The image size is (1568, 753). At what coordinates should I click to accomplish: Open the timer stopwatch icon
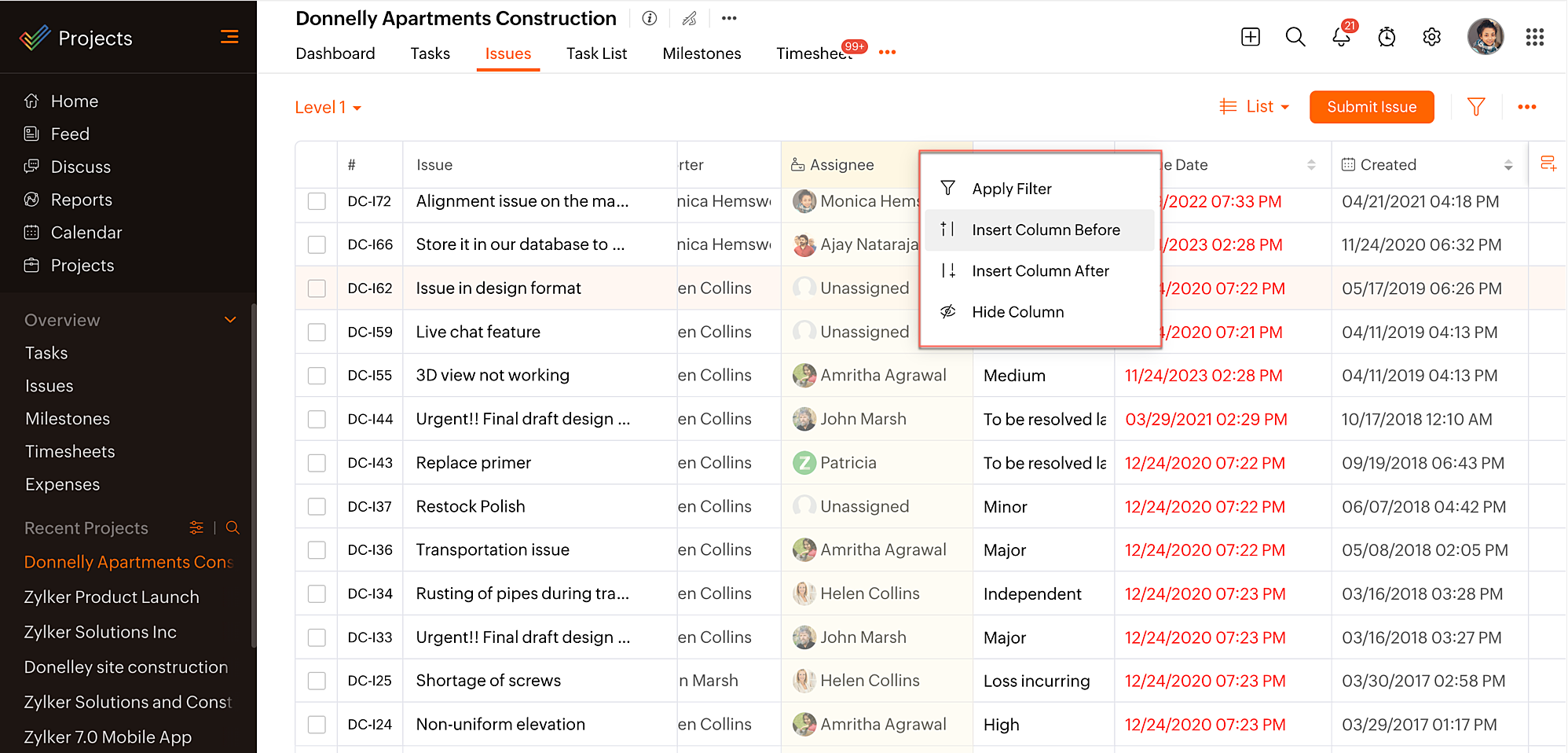tap(1387, 37)
